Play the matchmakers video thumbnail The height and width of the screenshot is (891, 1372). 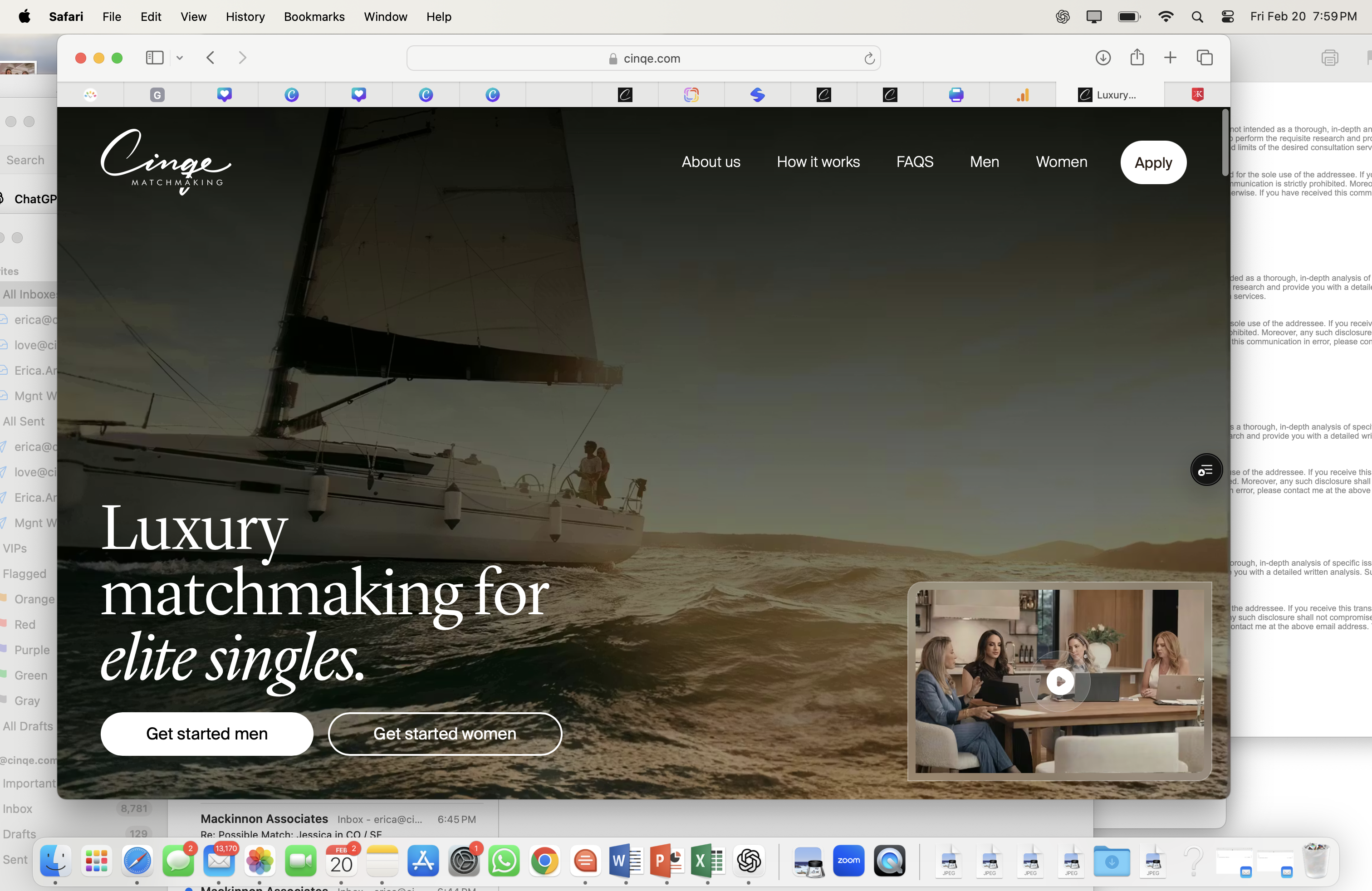point(1059,681)
